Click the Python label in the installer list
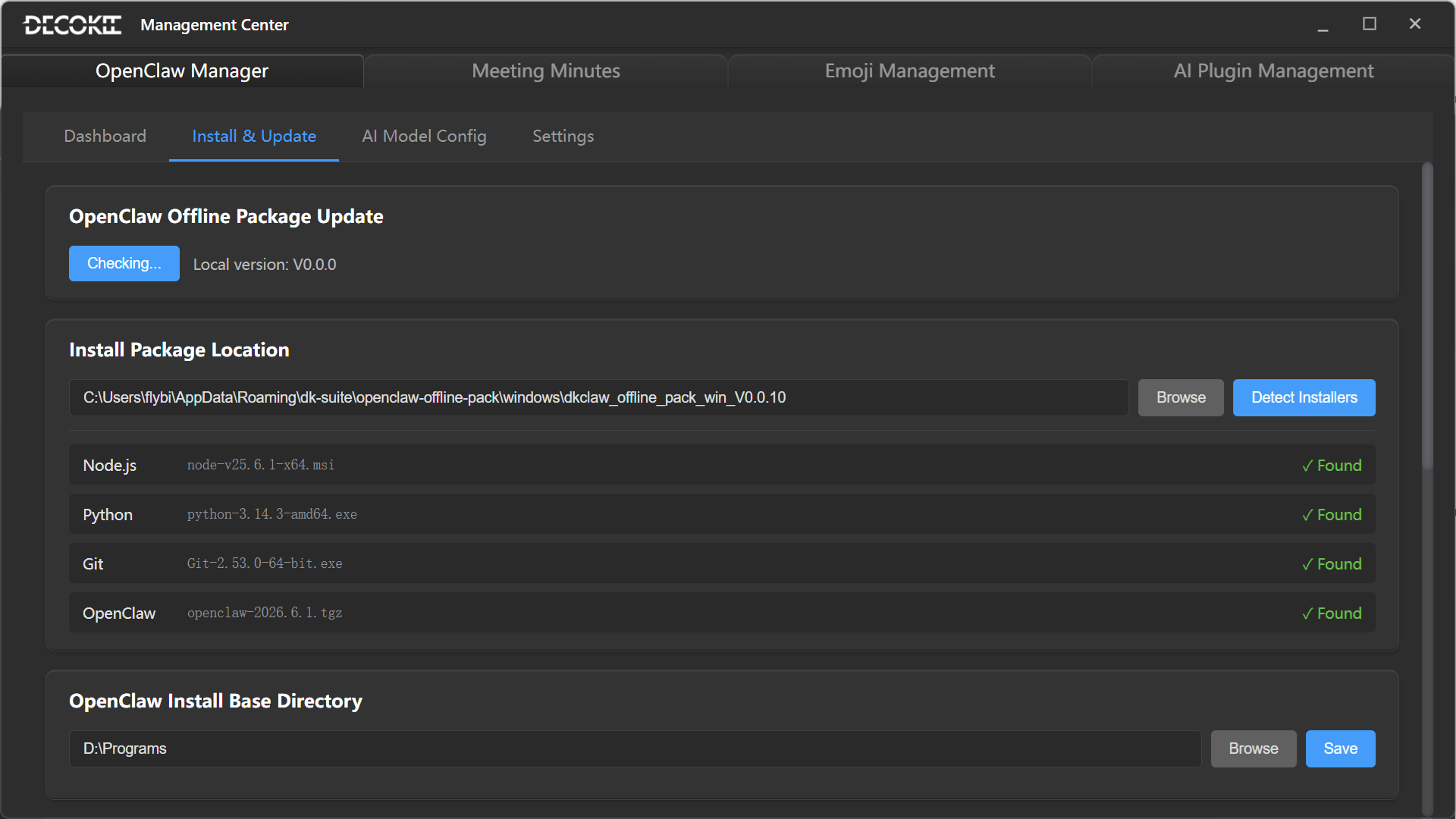 108,515
